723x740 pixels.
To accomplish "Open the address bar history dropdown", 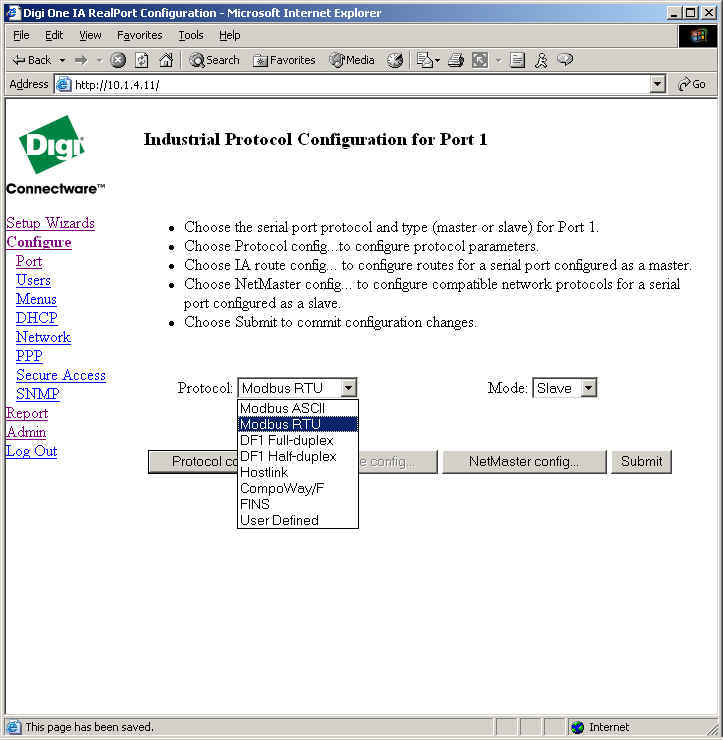I will [x=657, y=85].
